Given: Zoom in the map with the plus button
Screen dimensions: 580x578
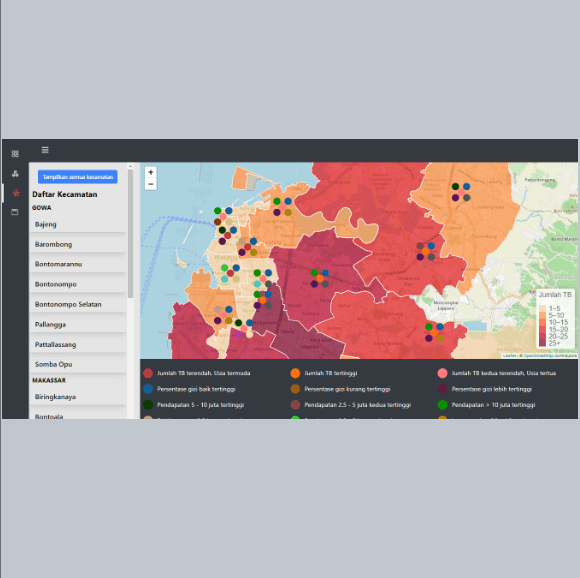Looking at the screenshot, I should [151, 172].
